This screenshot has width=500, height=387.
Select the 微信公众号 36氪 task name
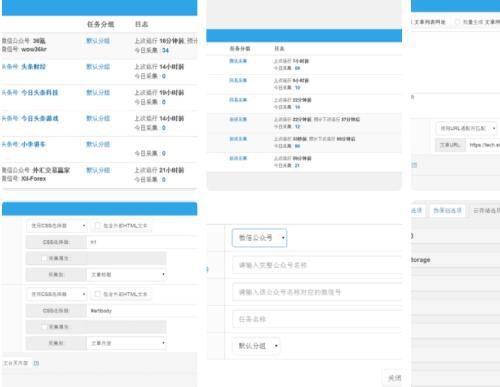(x=39, y=41)
